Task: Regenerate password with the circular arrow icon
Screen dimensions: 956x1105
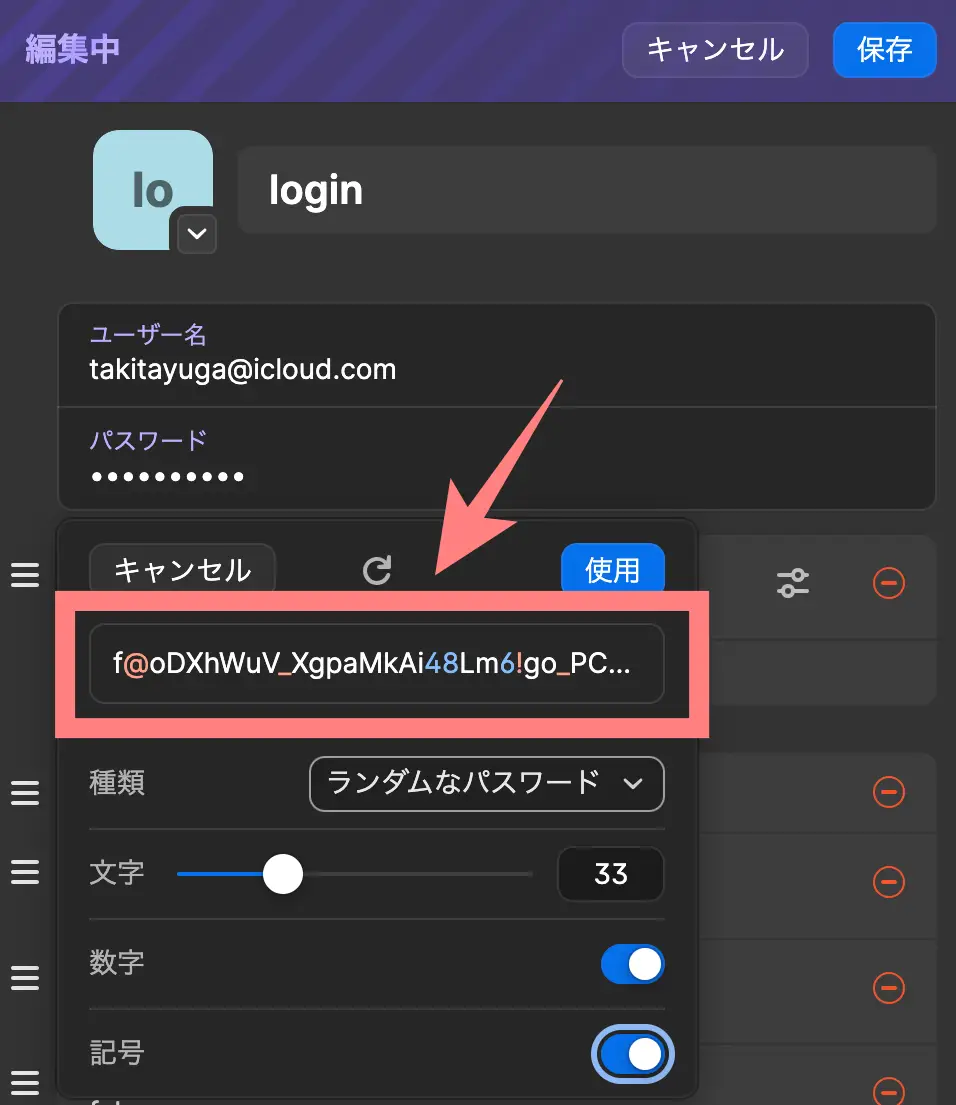Action: 377,570
